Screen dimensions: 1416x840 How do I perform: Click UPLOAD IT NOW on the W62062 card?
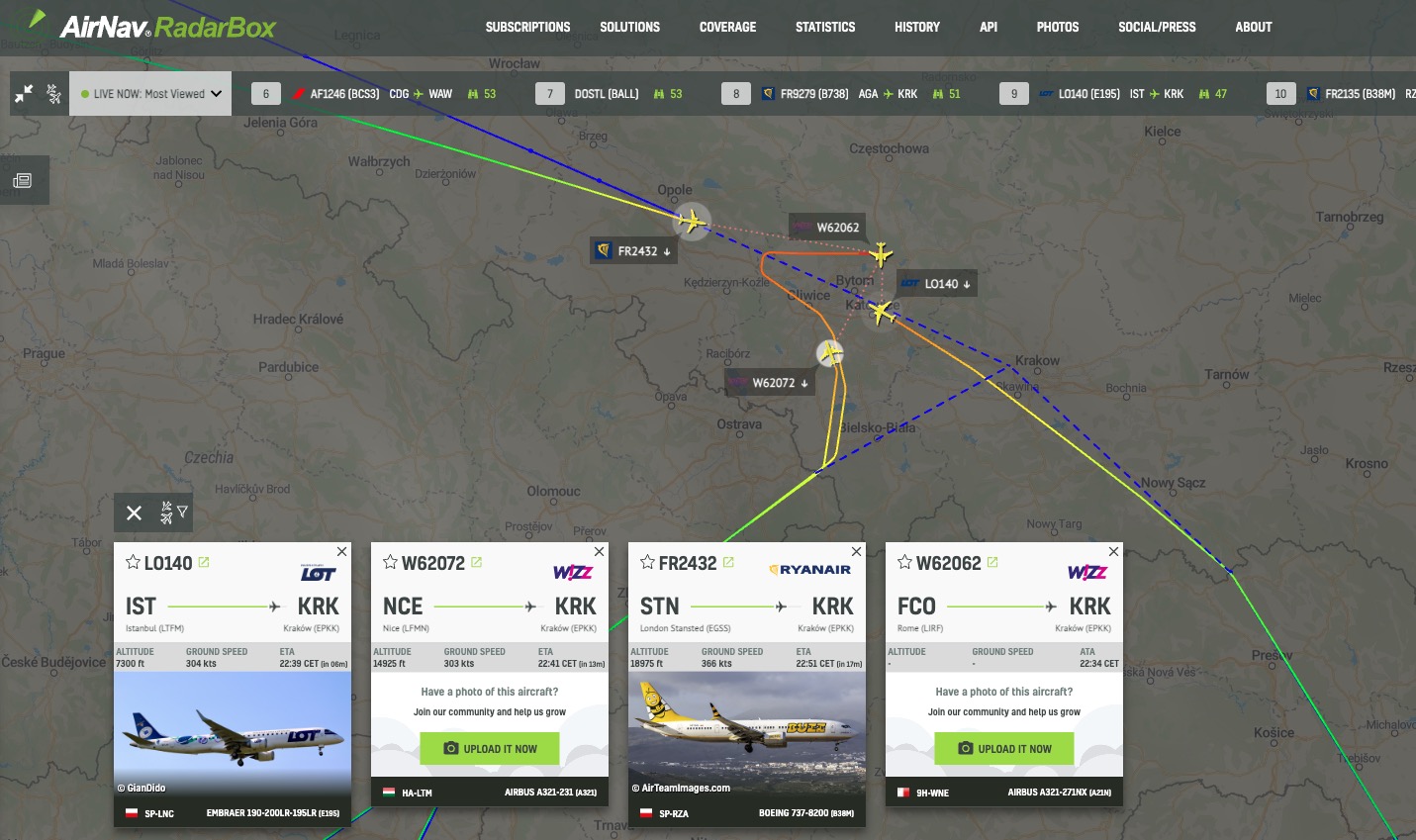point(1004,748)
